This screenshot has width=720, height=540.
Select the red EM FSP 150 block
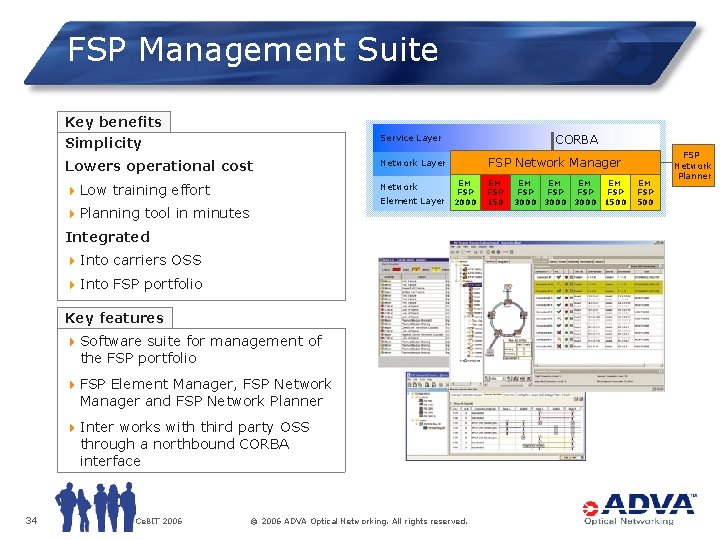tap(495, 192)
